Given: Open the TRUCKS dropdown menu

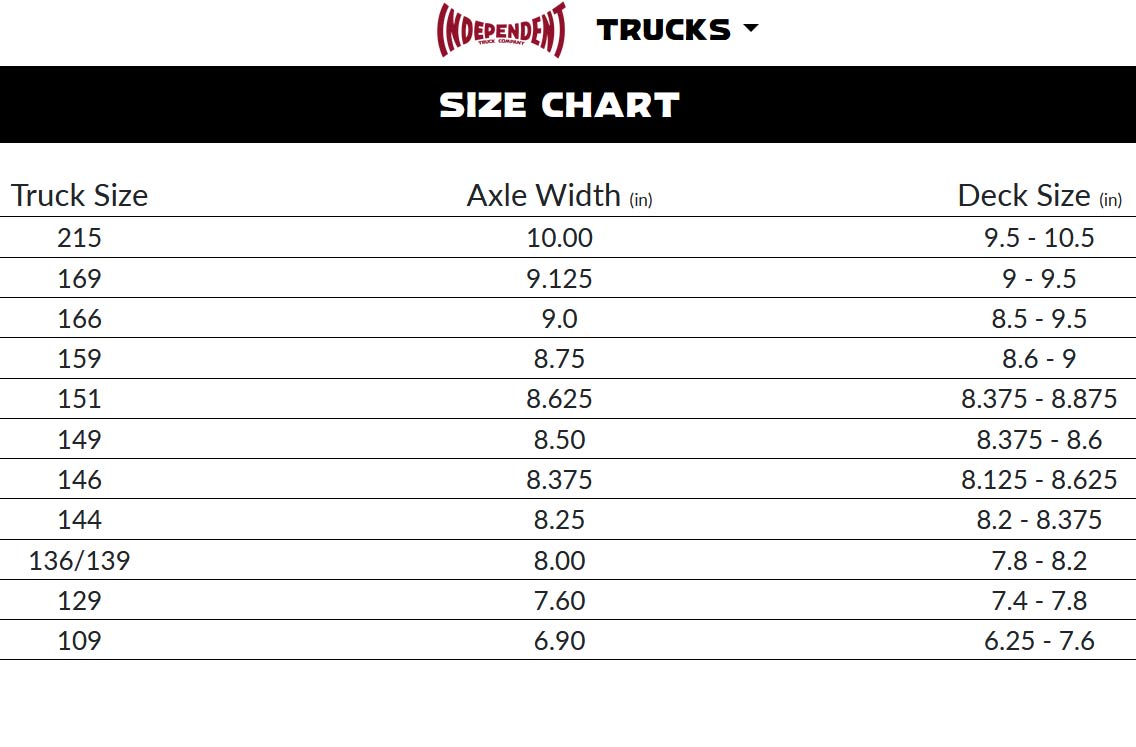Looking at the screenshot, I should (x=677, y=30).
